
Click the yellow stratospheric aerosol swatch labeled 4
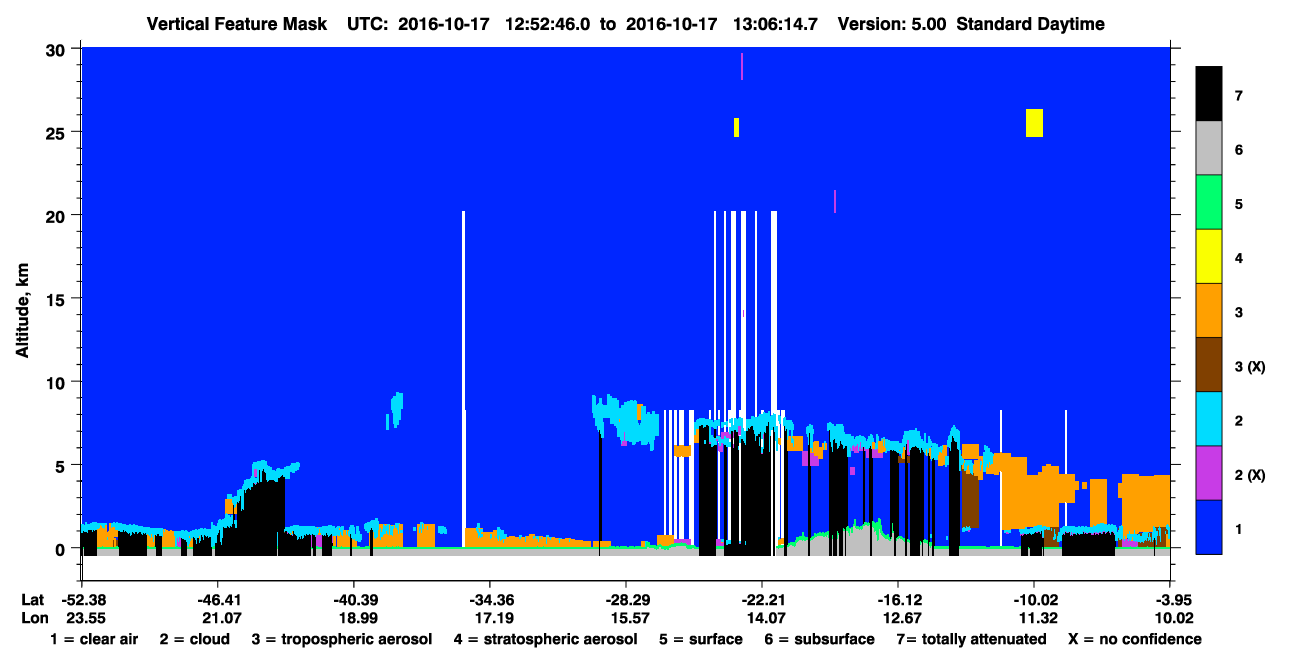[x=1209, y=256]
